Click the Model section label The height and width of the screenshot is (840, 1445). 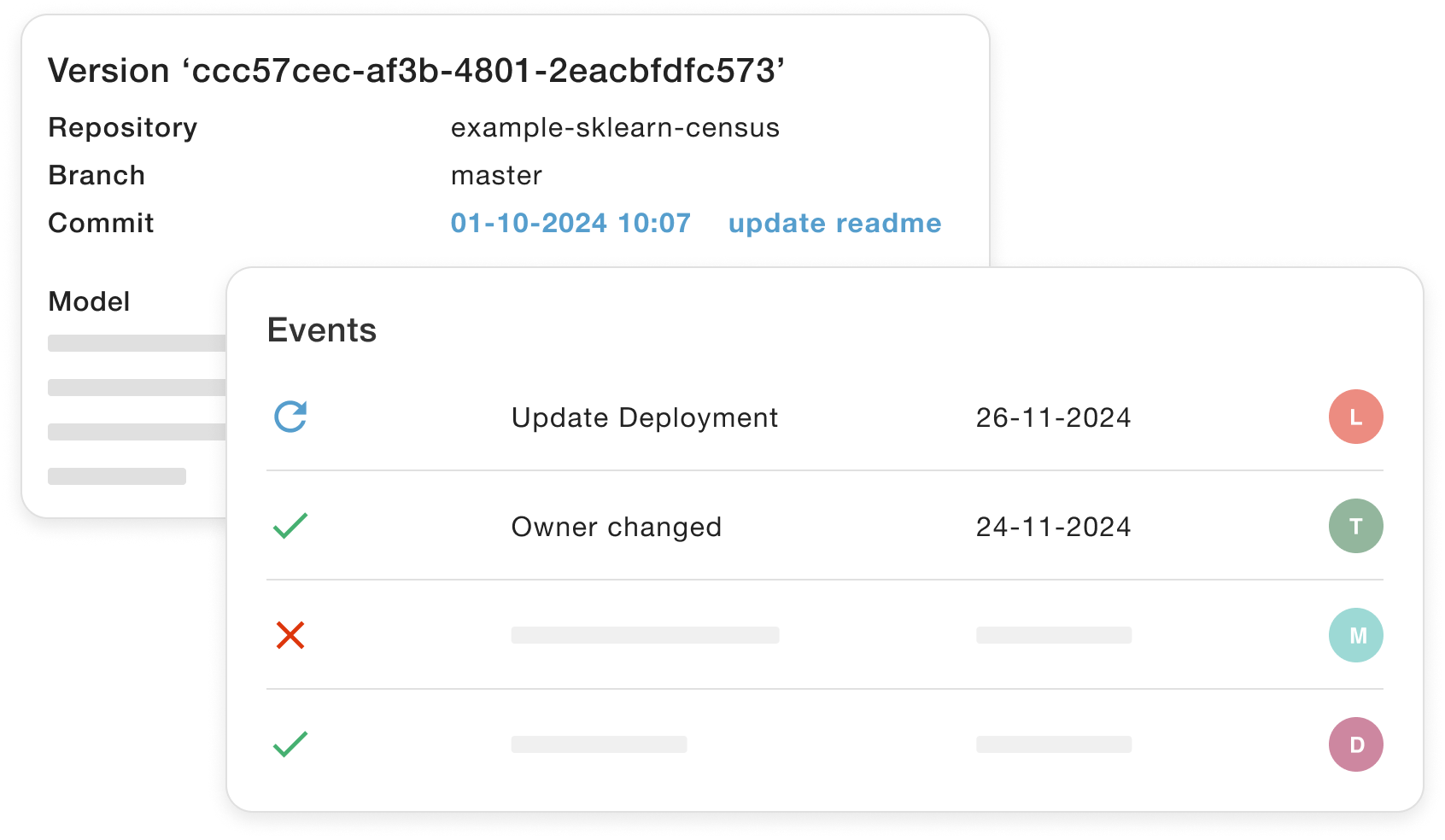pos(89,301)
